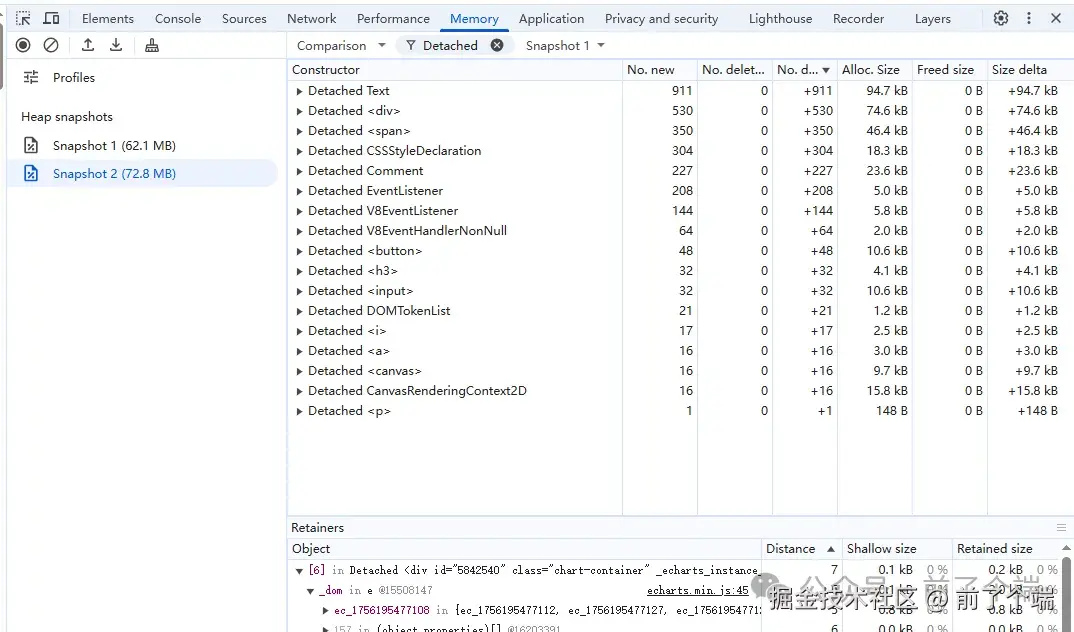Sort by the No. deleted column

[x=734, y=69]
